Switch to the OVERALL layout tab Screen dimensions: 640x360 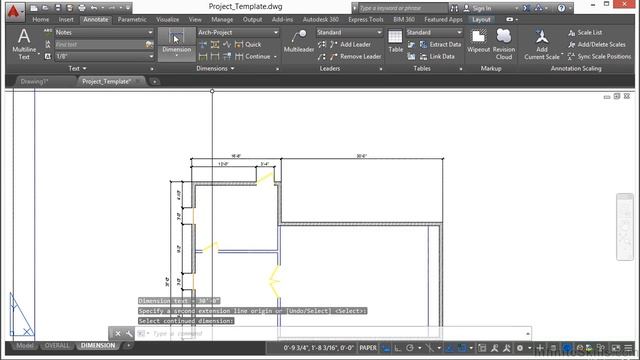[57, 345]
